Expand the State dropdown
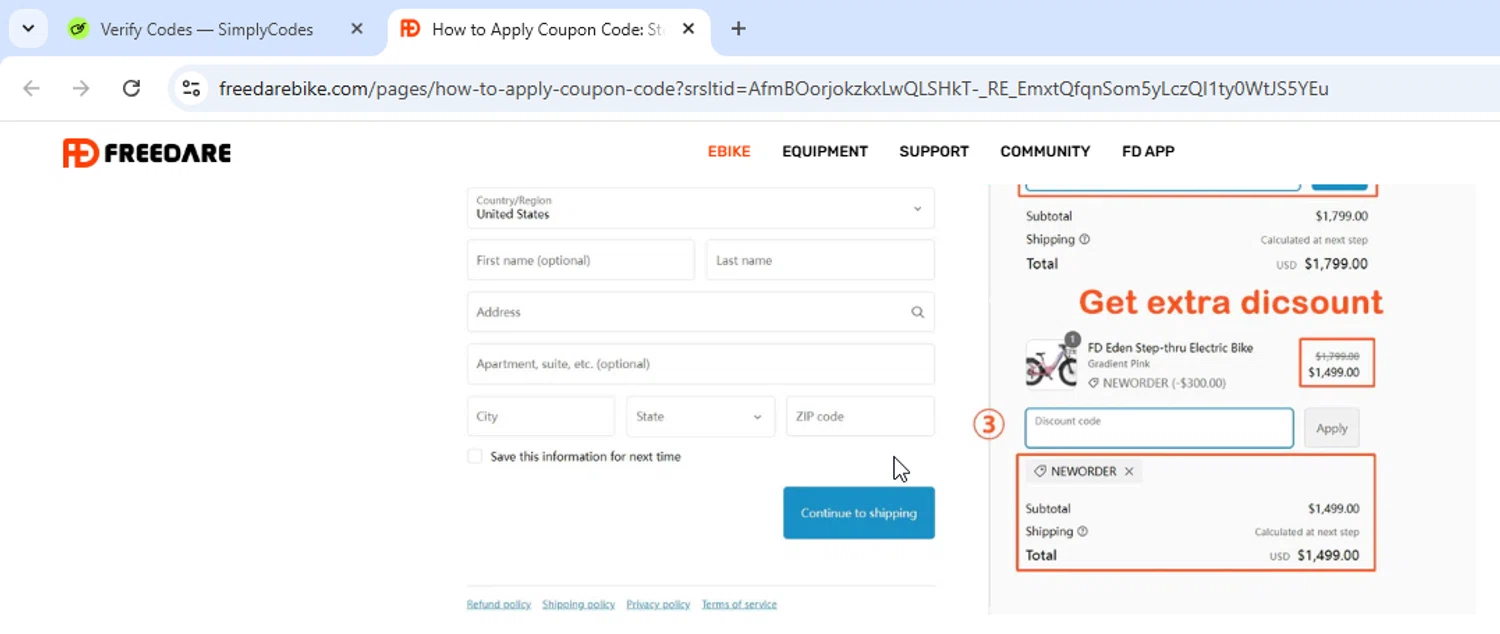 click(700, 416)
